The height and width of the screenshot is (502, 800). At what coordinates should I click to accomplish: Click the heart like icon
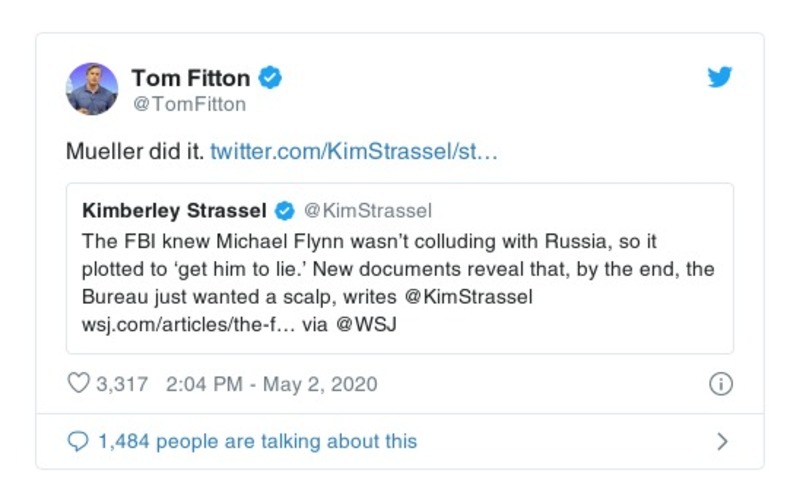tap(77, 384)
